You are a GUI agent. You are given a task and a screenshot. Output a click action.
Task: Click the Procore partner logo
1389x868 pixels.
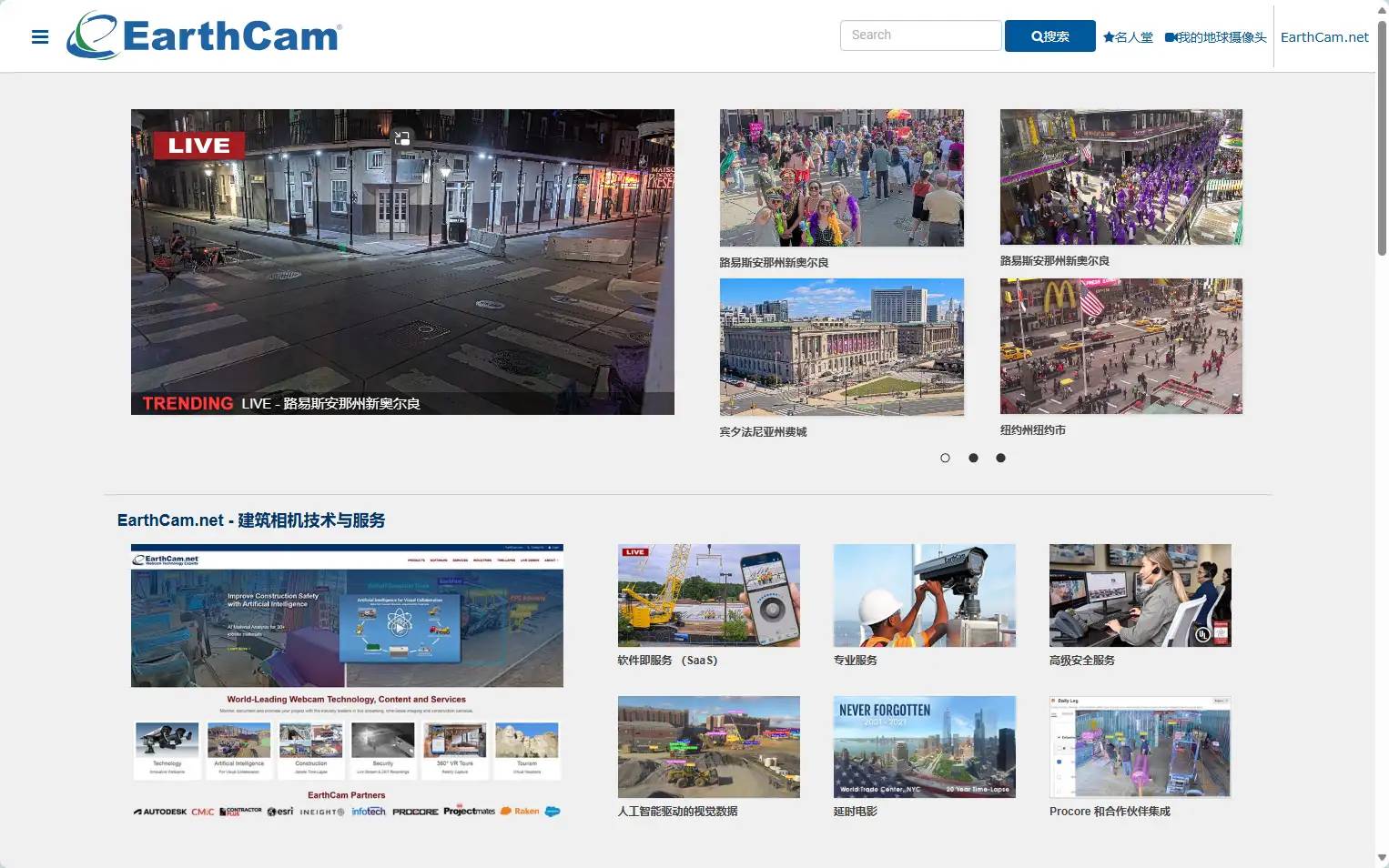coord(415,811)
